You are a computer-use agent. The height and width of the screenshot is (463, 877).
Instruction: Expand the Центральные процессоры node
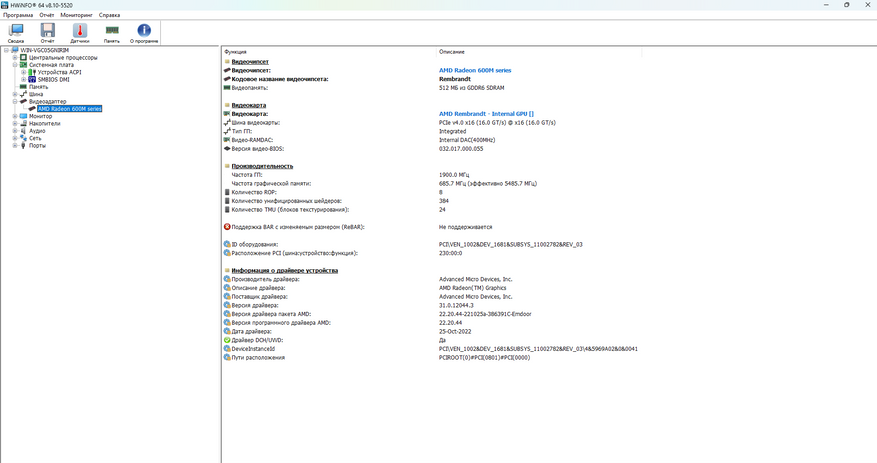point(15,58)
